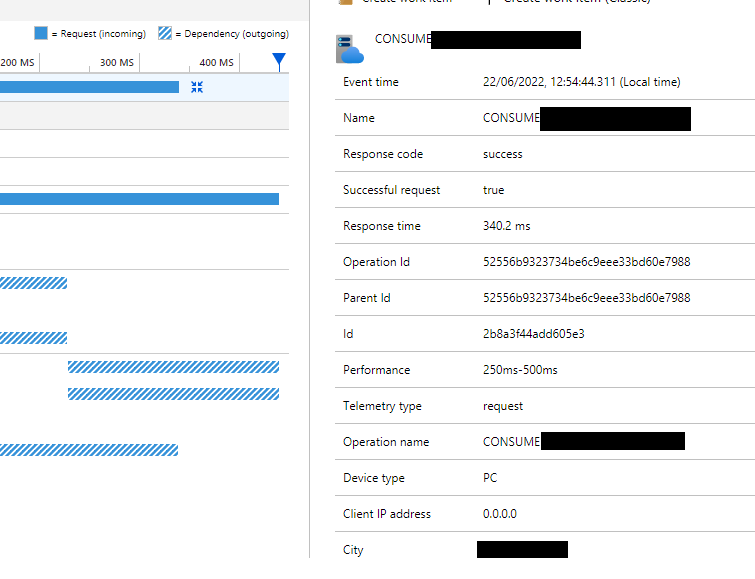
Task: Click the City field label
Action: pos(353,550)
